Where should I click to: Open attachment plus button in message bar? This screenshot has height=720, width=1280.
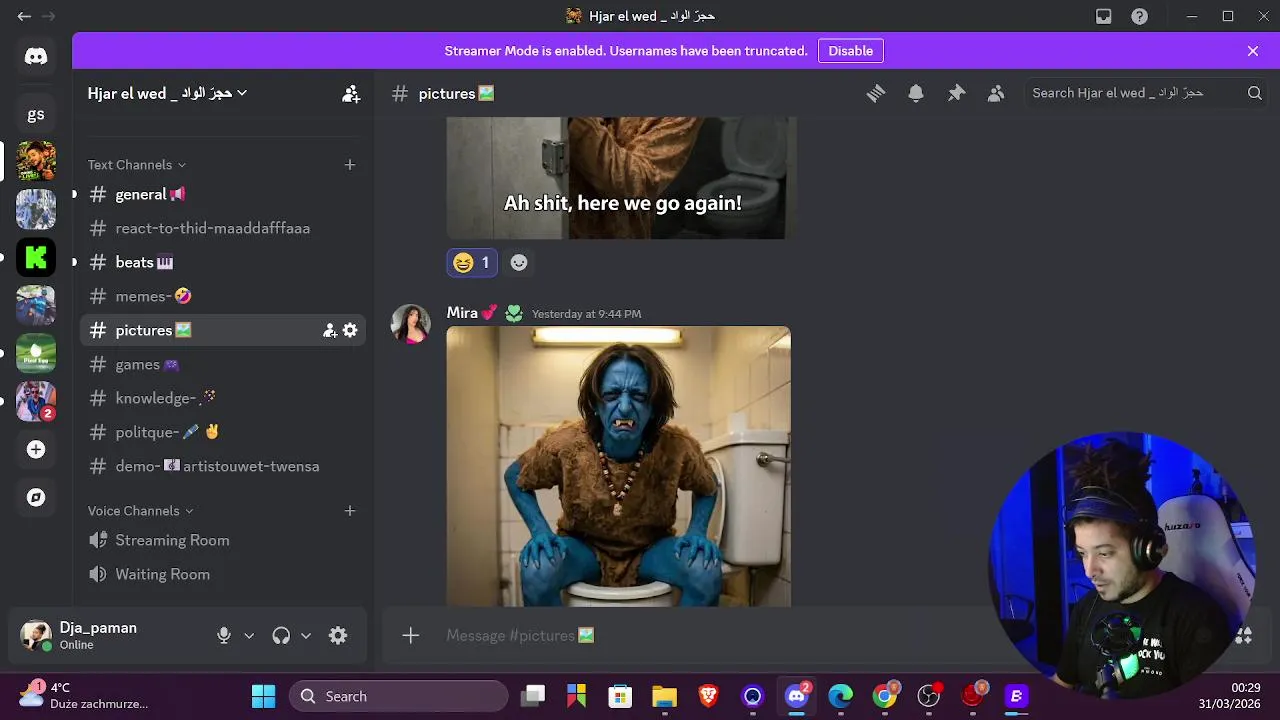(x=410, y=636)
